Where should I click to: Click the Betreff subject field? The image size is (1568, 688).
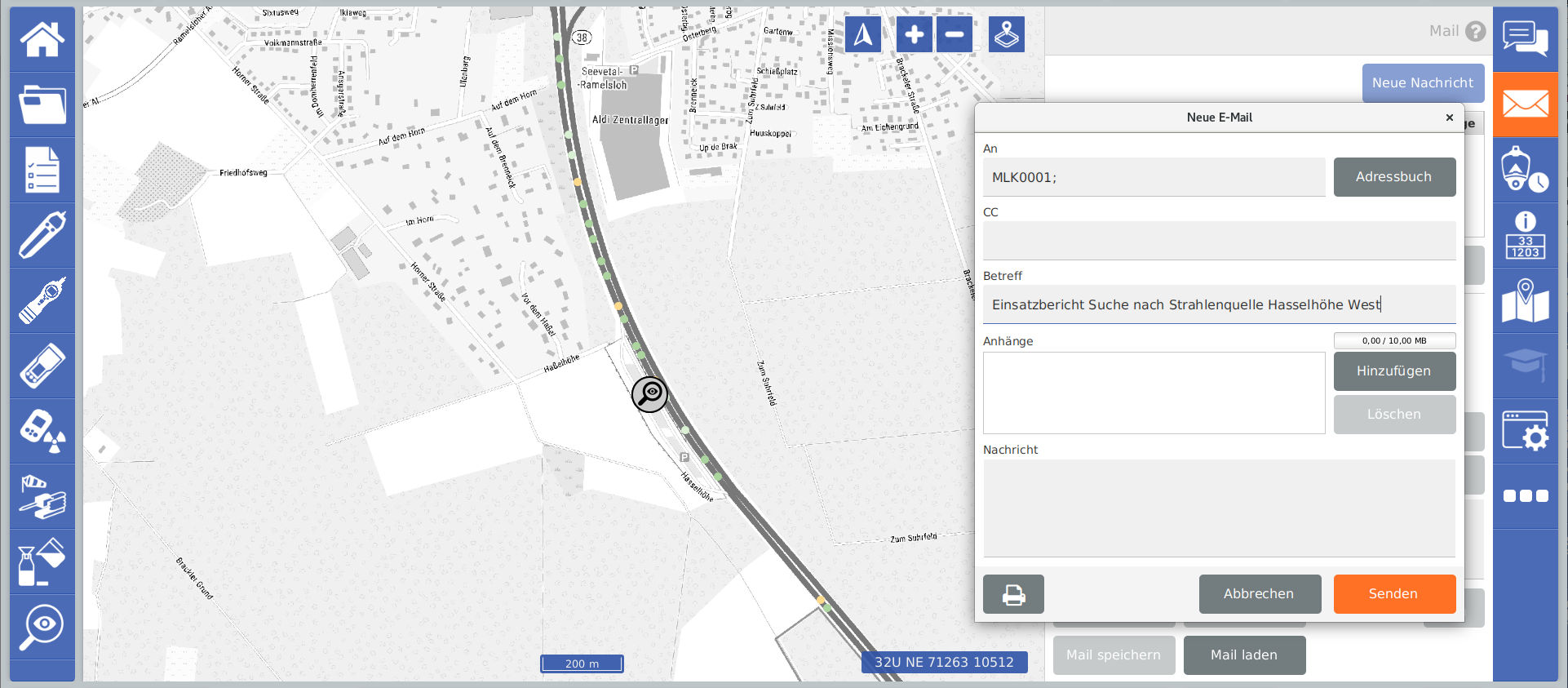1219,304
